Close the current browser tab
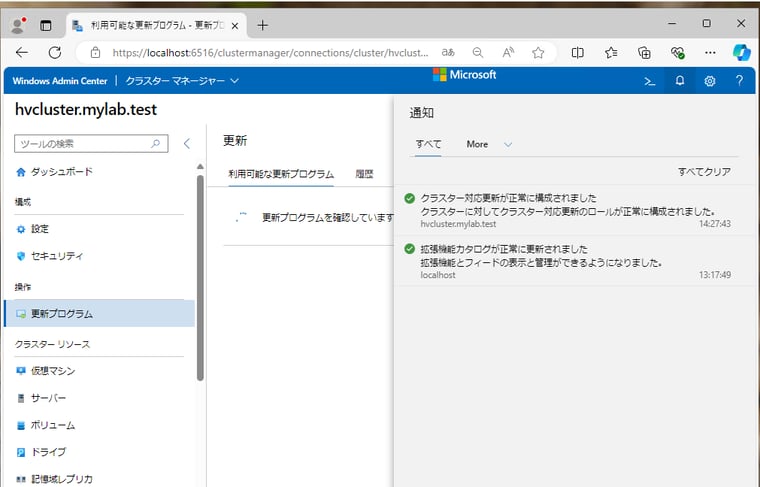Screen dimensions: 760x487 (x=235, y=26)
